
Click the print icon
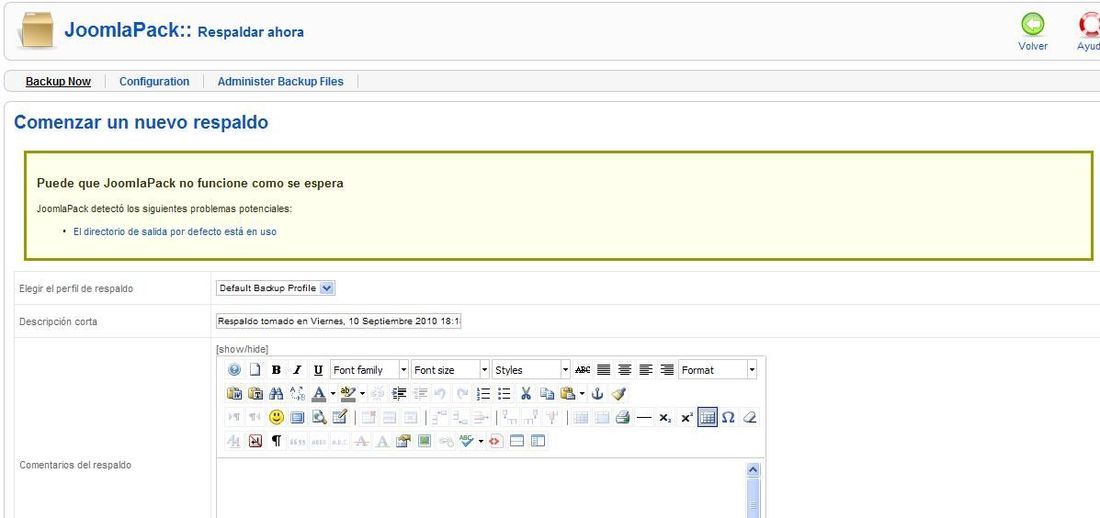pos(622,418)
